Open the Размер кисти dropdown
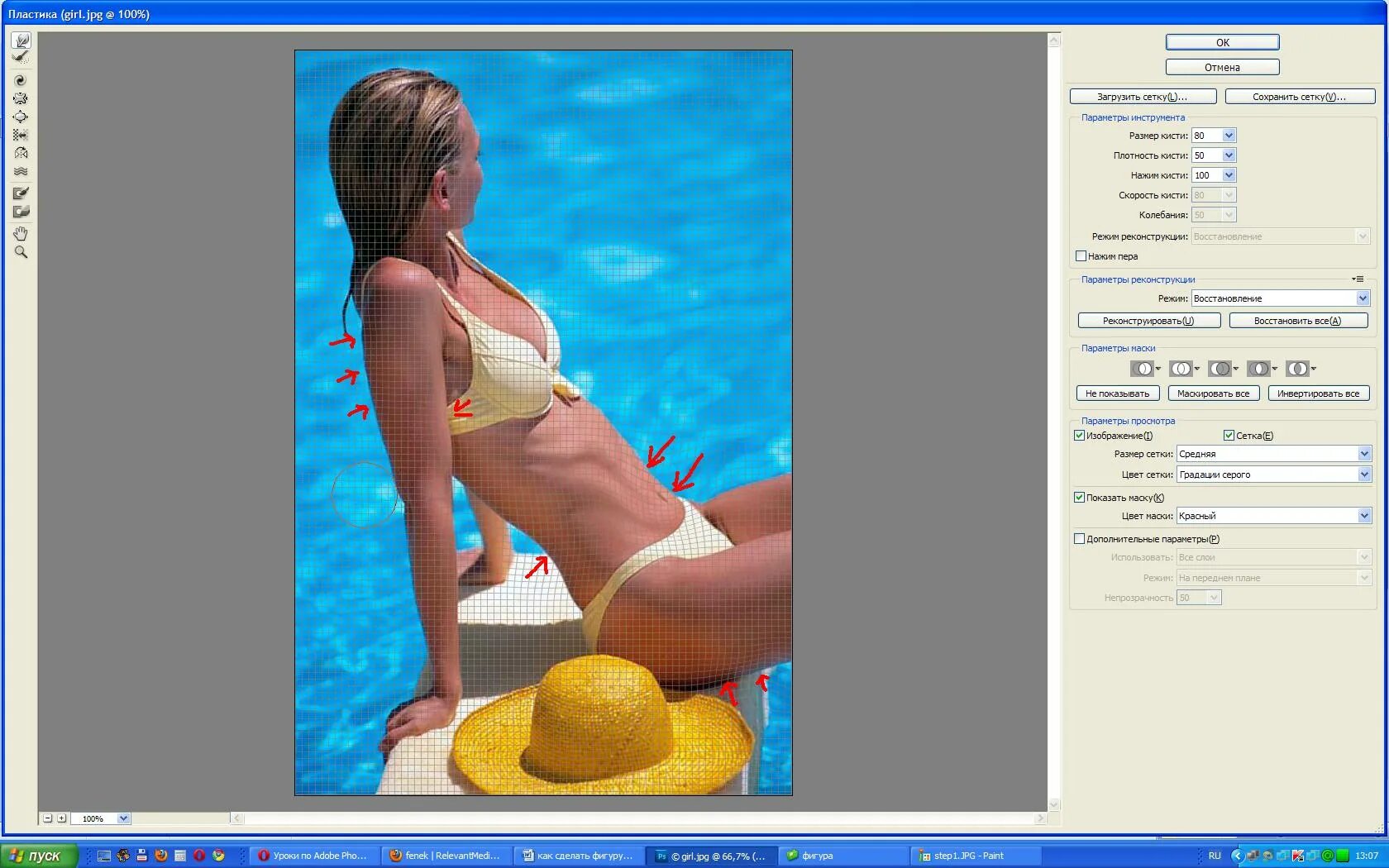 pyautogui.click(x=1229, y=136)
